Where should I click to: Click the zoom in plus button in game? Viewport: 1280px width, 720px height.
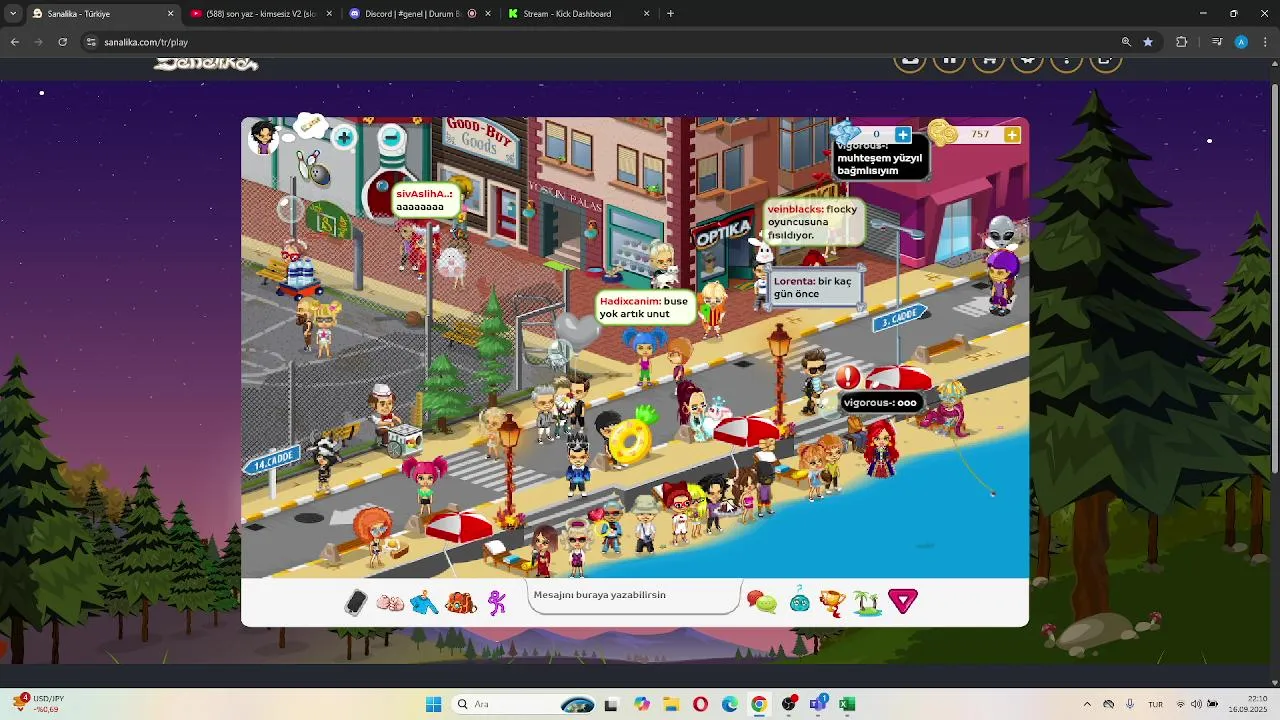point(343,137)
